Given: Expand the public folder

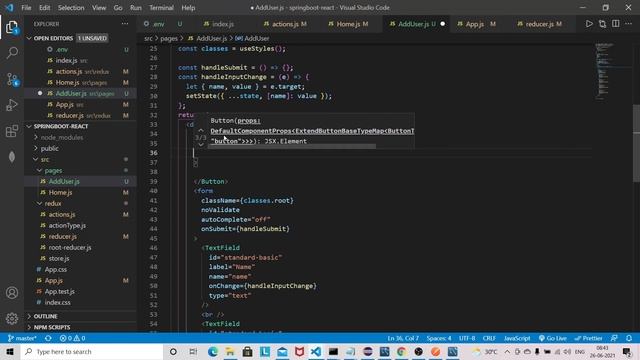Looking at the screenshot, I should coord(49,149).
